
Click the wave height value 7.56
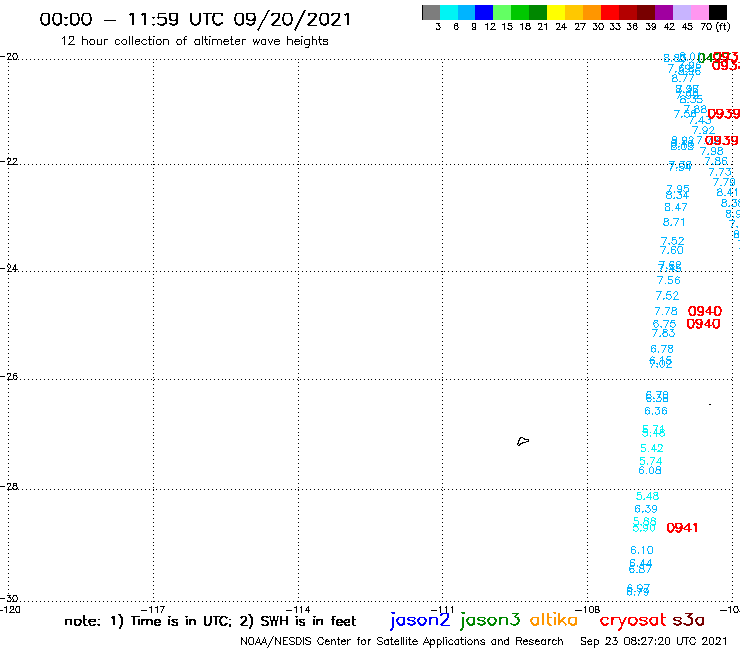(x=669, y=280)
